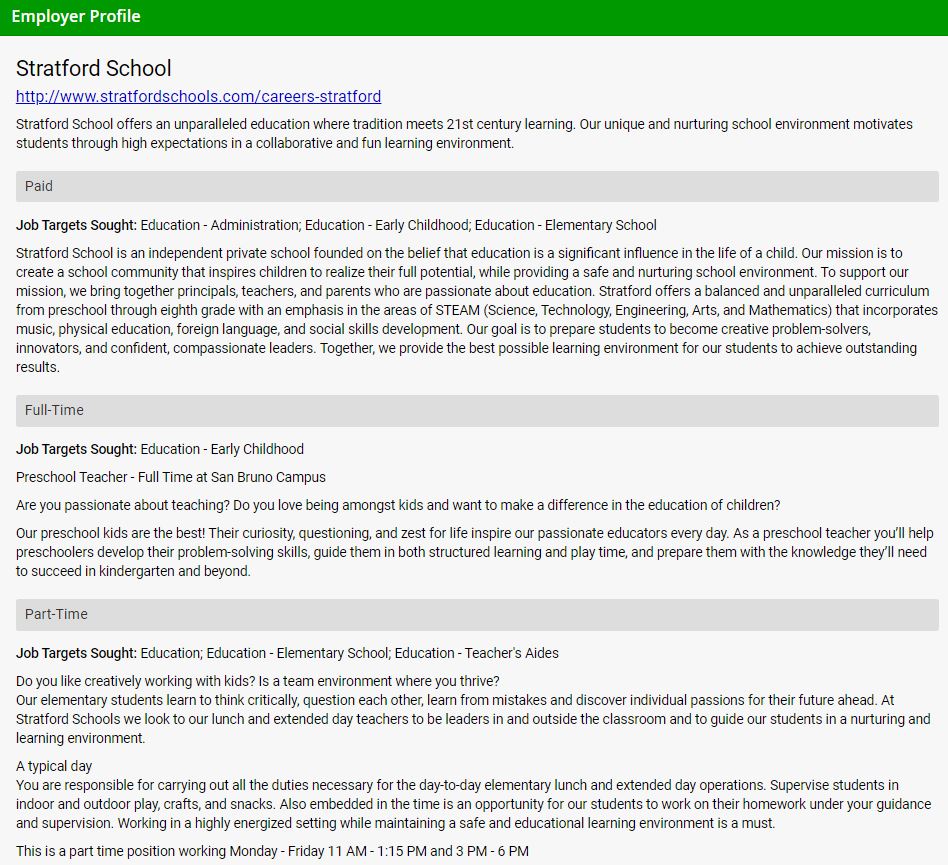Click 'Education - Administration' job target text
The image size is (948, 865).
click(x=220, y=225)
